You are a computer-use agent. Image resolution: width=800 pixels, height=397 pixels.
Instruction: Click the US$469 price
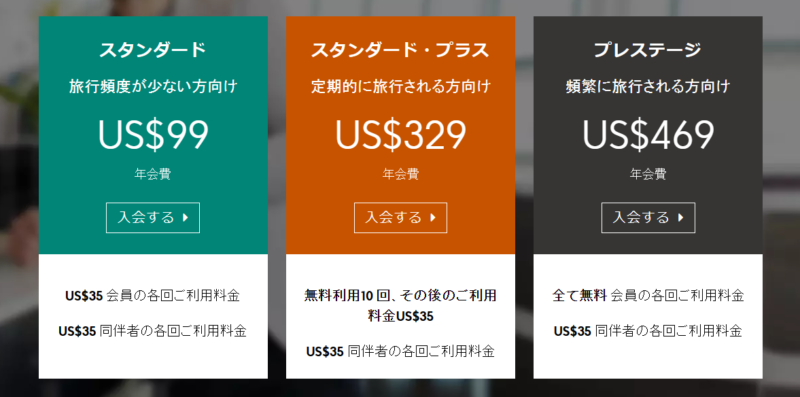[648, 135]
